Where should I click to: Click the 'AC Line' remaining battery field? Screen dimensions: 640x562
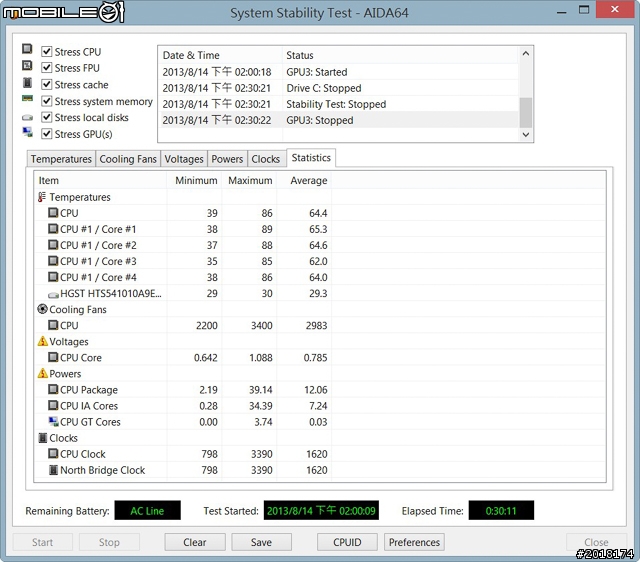(x=147, y=510)
